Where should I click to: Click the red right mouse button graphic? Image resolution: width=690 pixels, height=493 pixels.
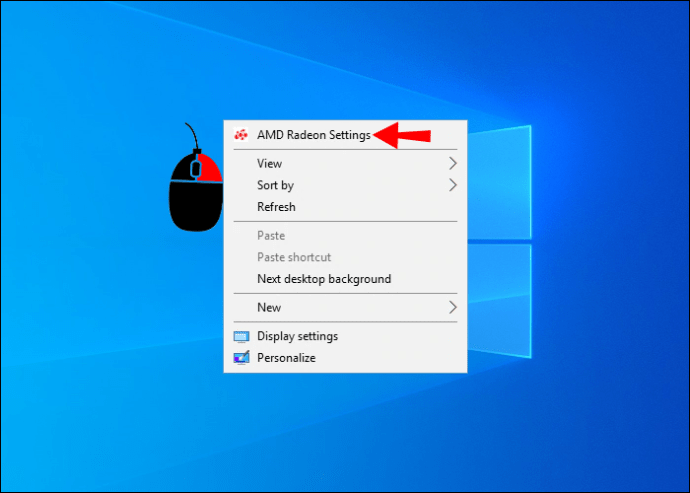pyautogui.click(x=209, y=168)
